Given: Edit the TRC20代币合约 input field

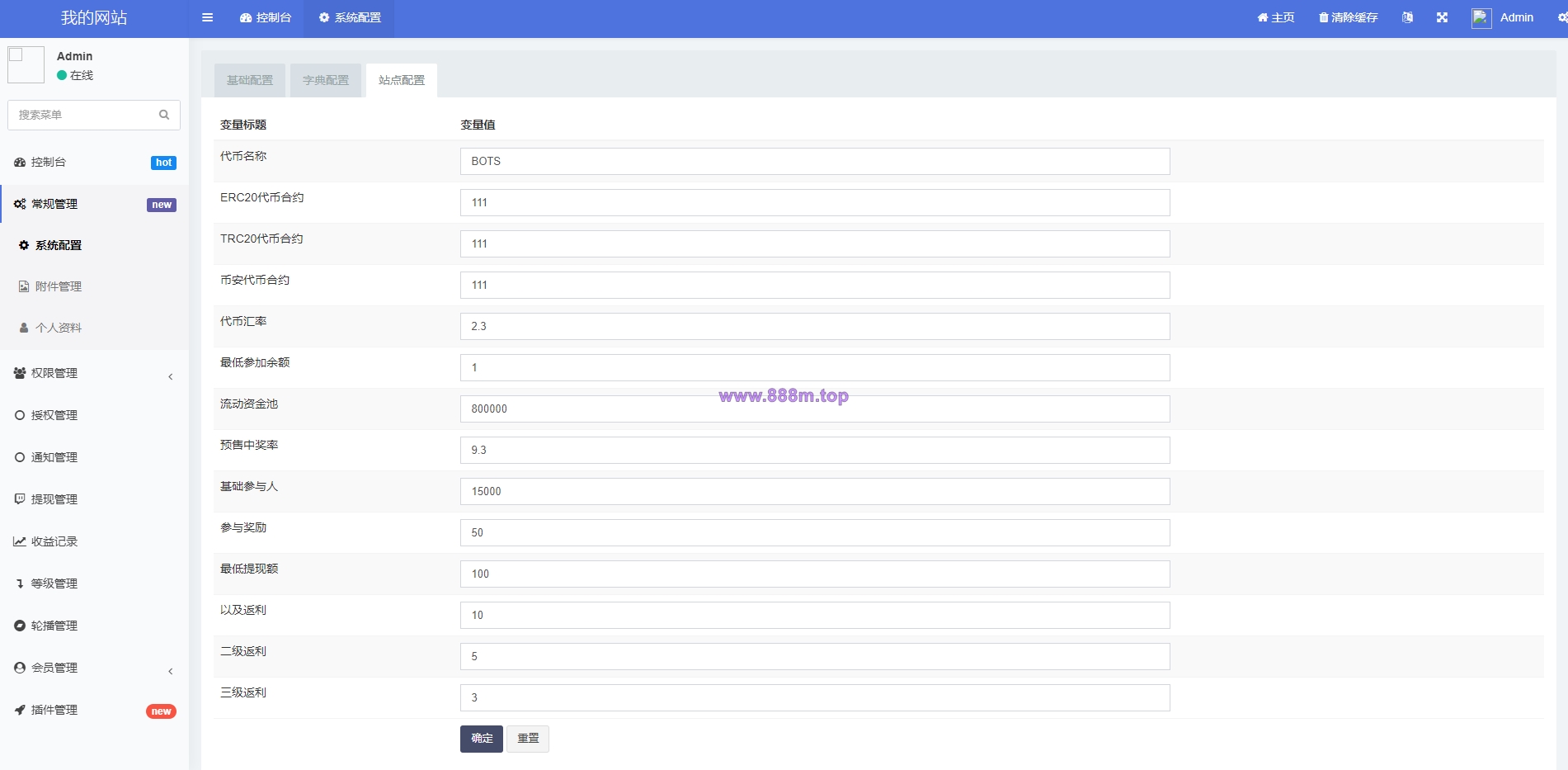Looking at the screenshot, I should [x=815, y=243].
